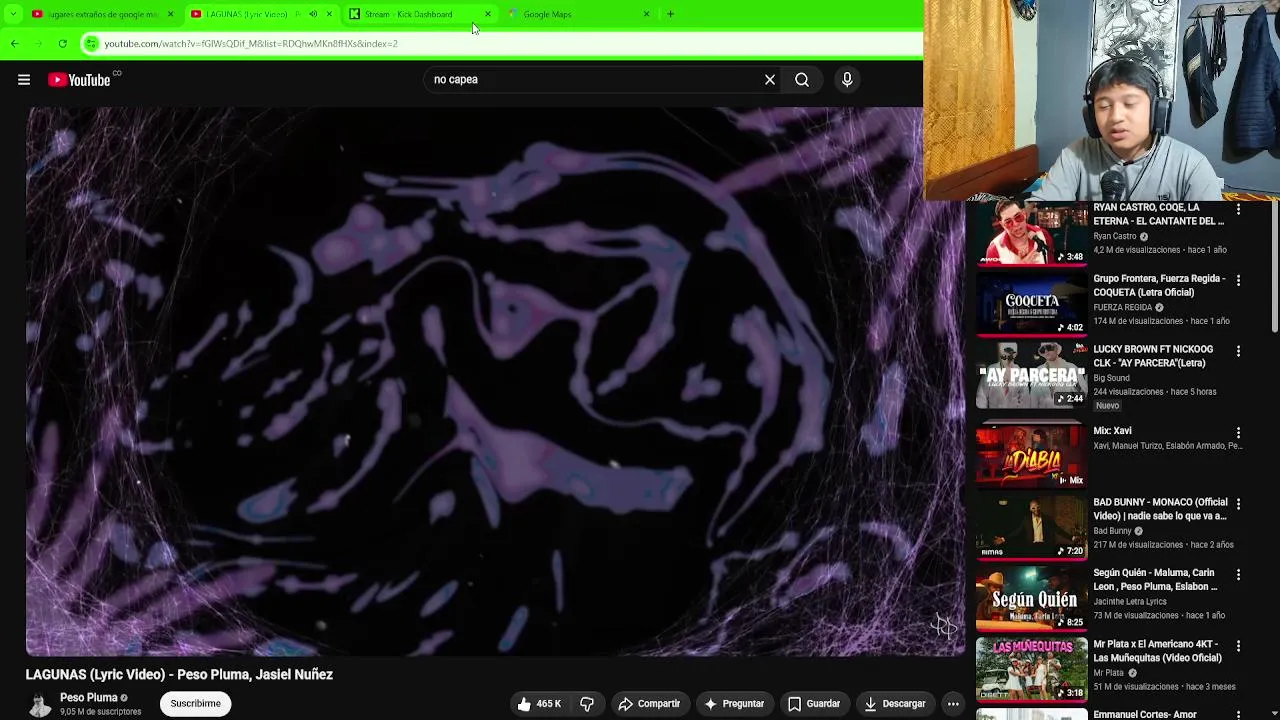Open options for Según Quién video
The width and height of the screenshot is (1280, 720).
(x=1238, y=575)
